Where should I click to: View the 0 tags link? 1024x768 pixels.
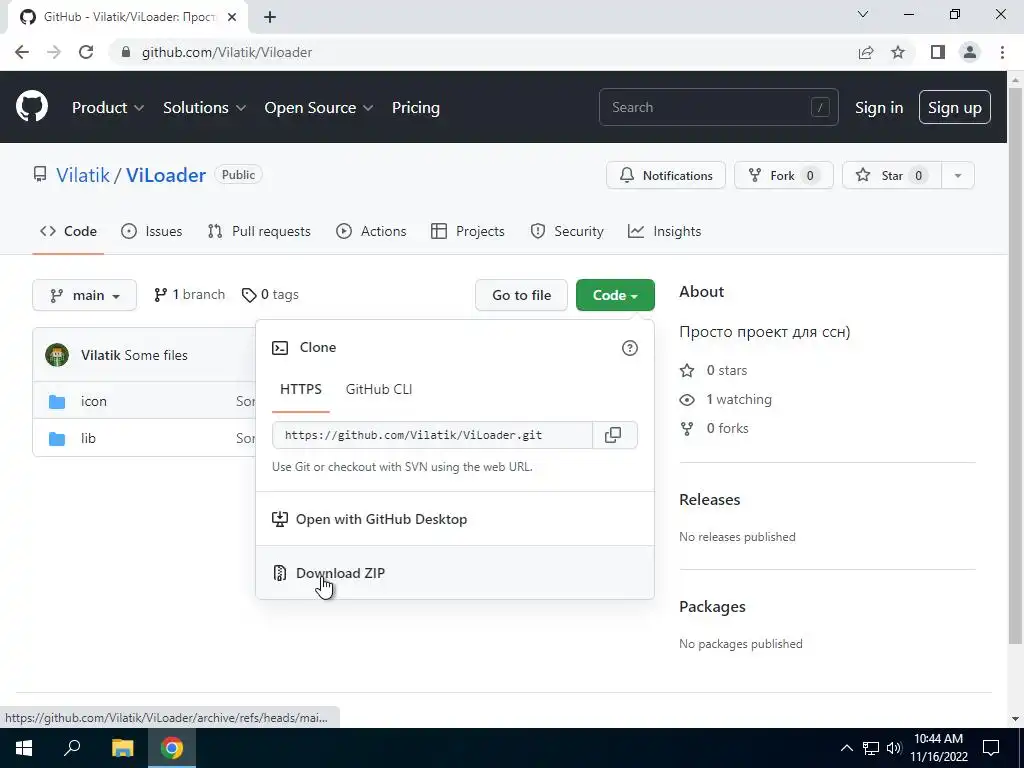[270, 295]
